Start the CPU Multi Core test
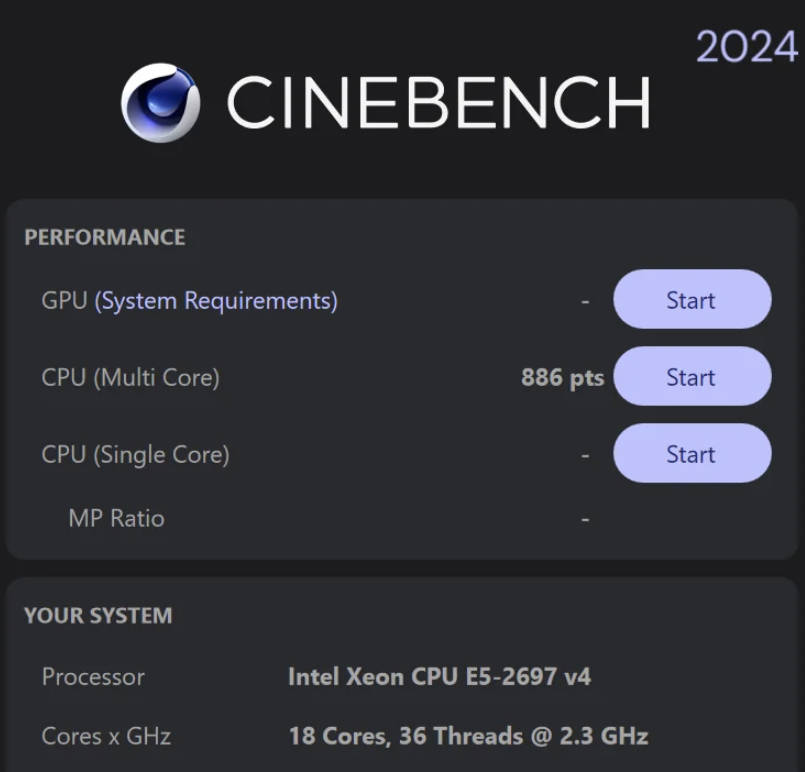 (x=691, y=377)
